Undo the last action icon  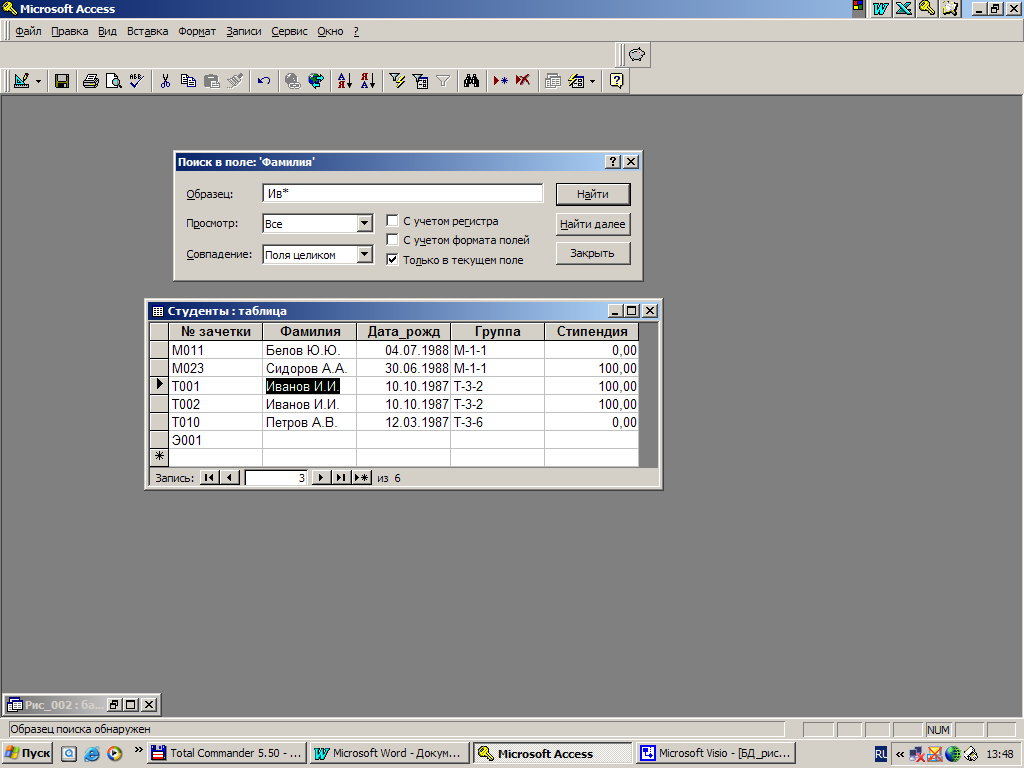[264, 81]
